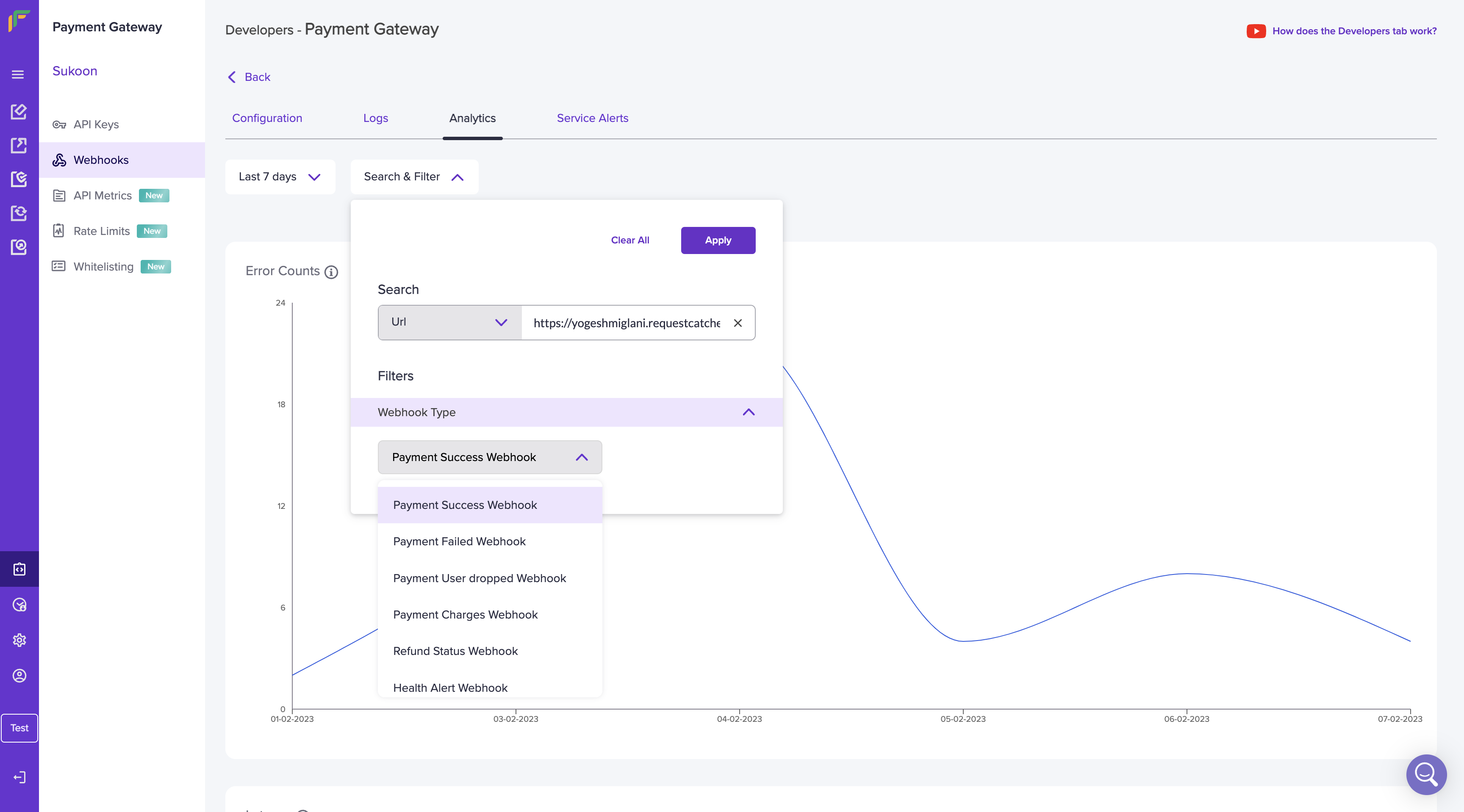Click the YouTube play icon
Screen dimensions: 1464x812
1256,31
